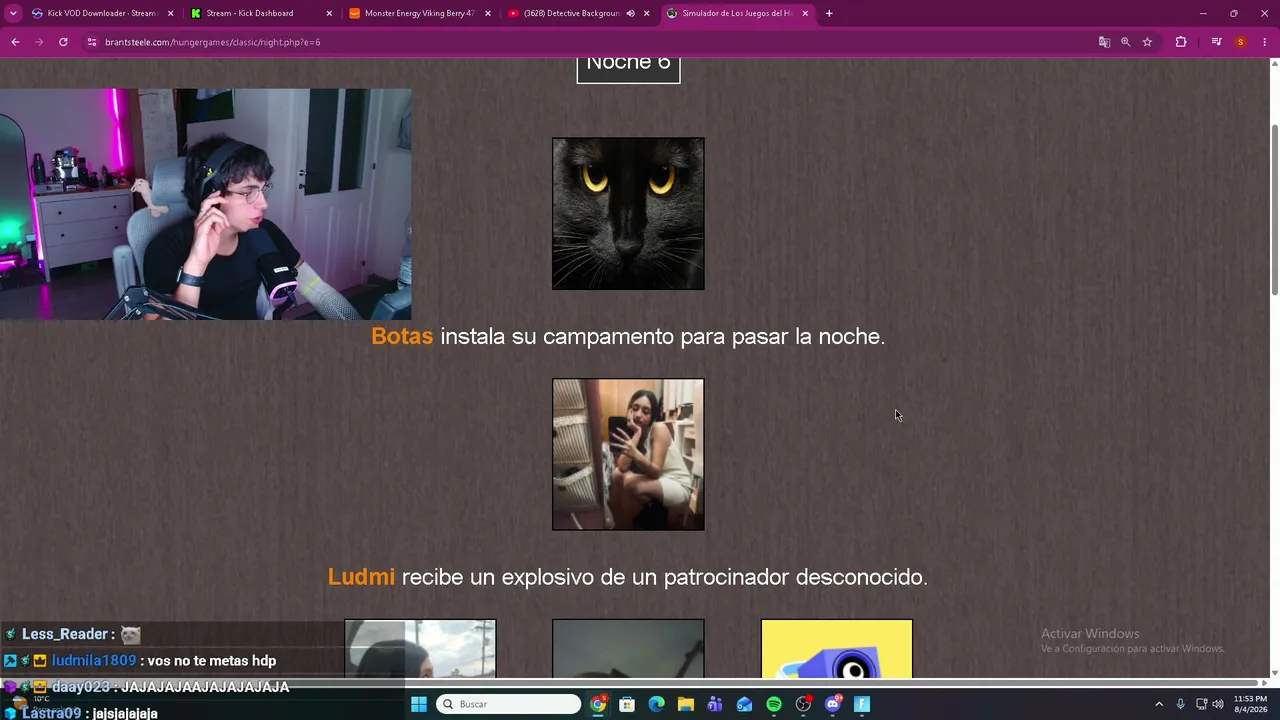Open the browser extensions menu
This screenshot has height=720, width=1280.
(1181, 42)
